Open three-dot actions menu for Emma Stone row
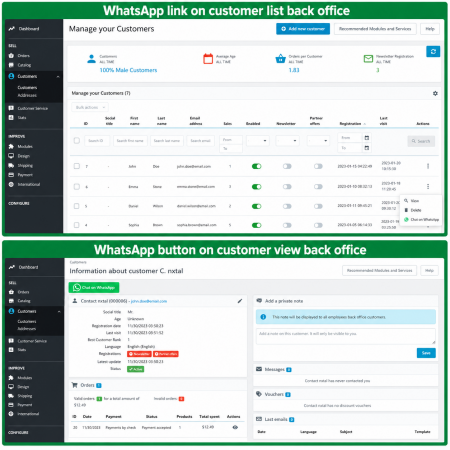This screenshot has width=450, height=450. point(428,186)
